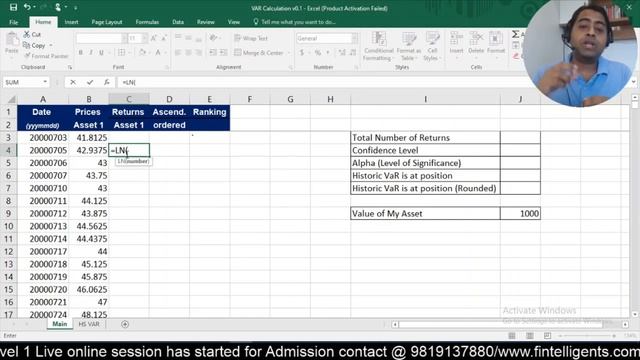Click the Fill Color paint bucket
Screen dimensions: 640x360
click(x=142, y=53)
